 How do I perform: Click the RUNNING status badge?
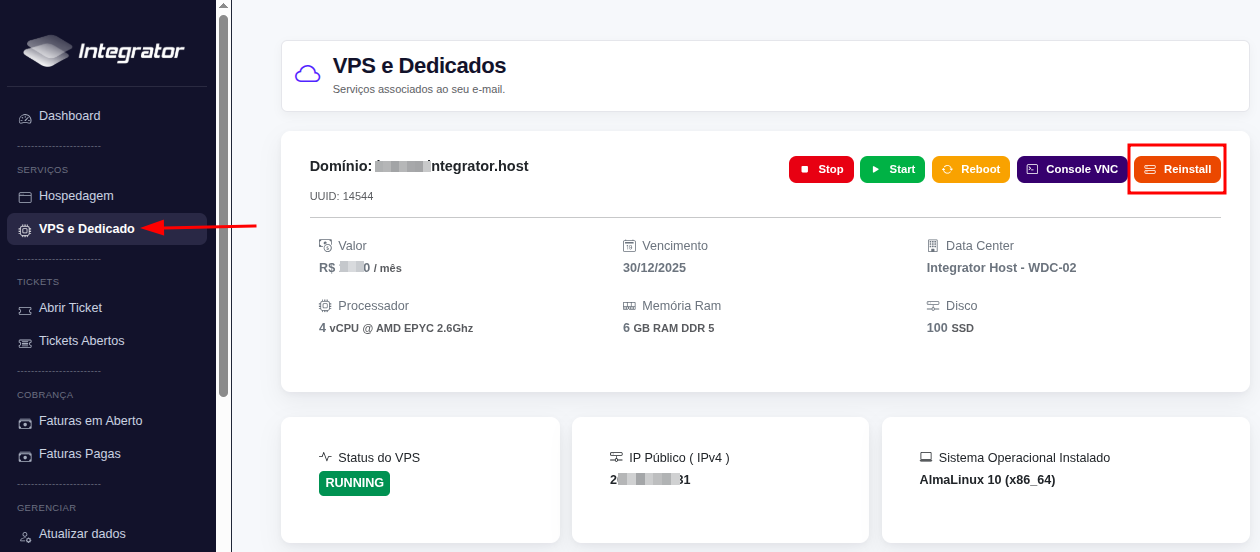(x=354, y=483)
